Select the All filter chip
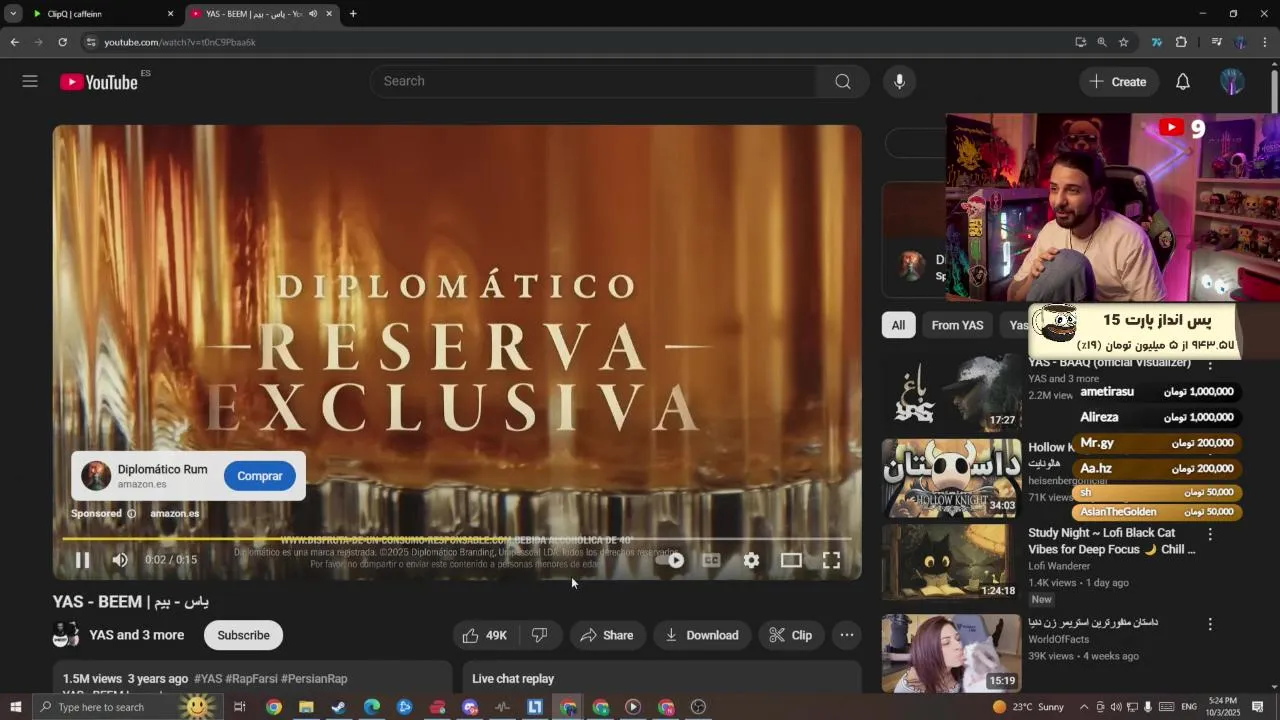 pyautogui.click(x=898, y=325)
